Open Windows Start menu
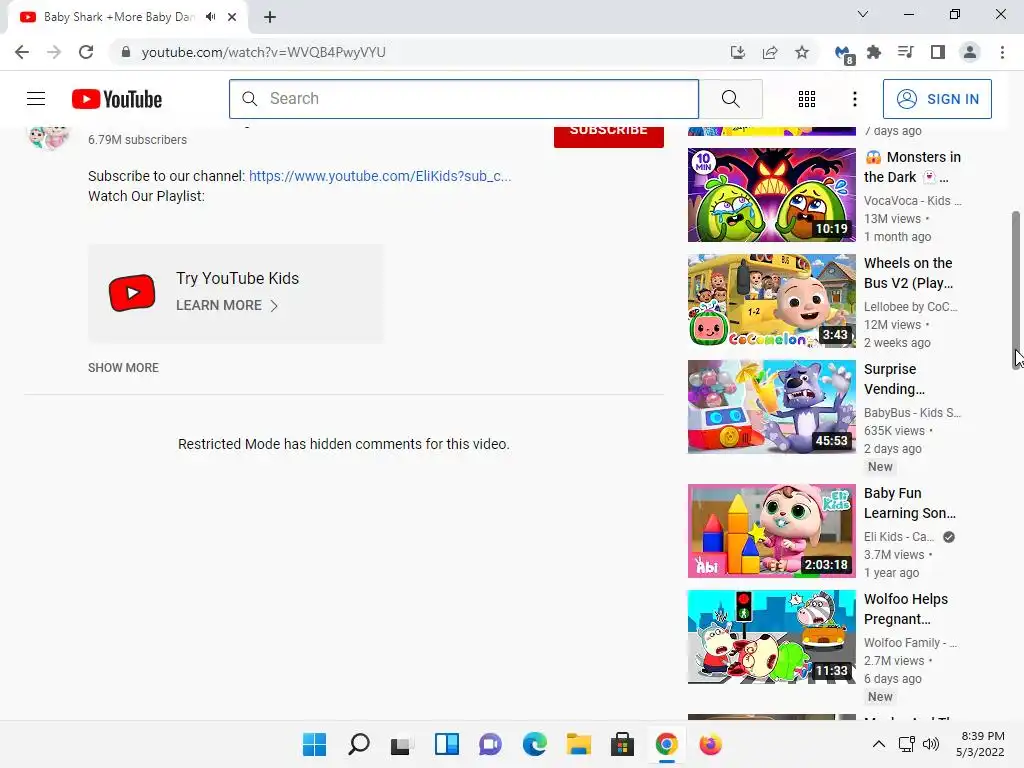This screenshot has height=768, width=1024. click(315, 744)
